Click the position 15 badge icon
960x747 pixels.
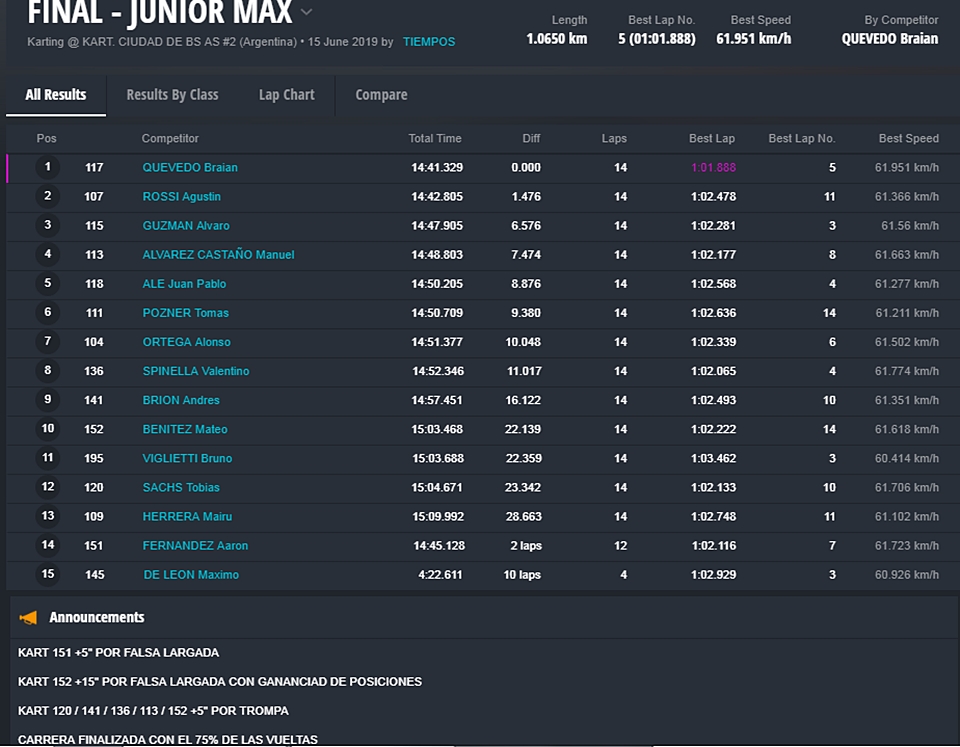[x=47, y=574]
